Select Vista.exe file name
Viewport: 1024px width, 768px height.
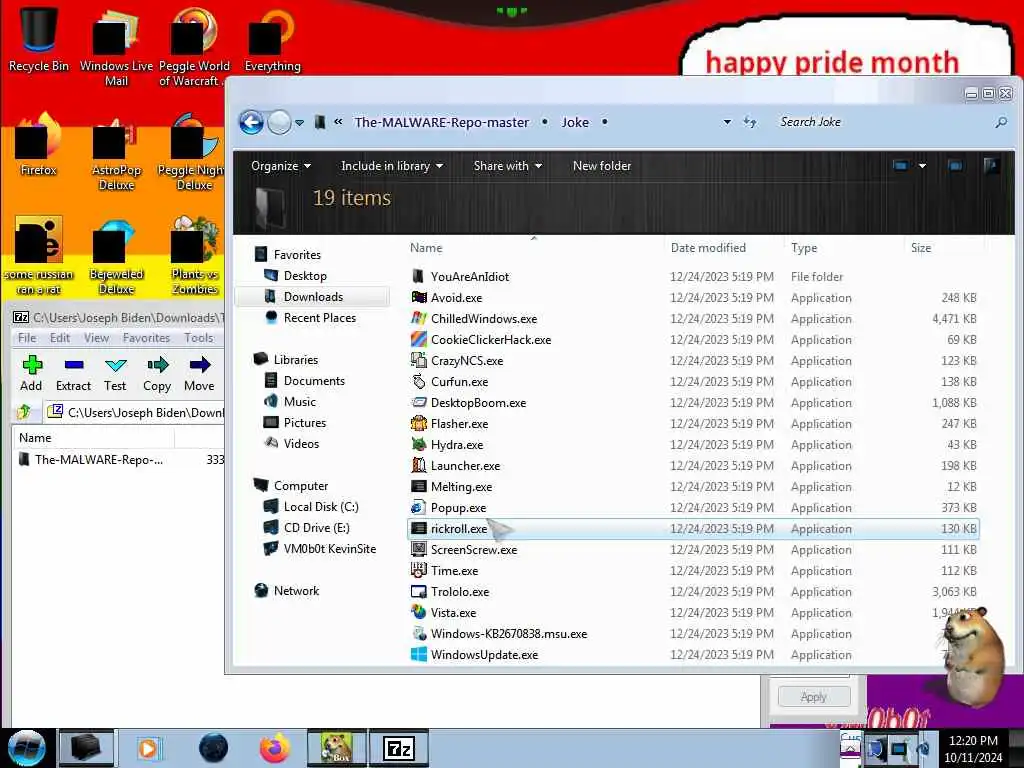click(x=453, y=613)
